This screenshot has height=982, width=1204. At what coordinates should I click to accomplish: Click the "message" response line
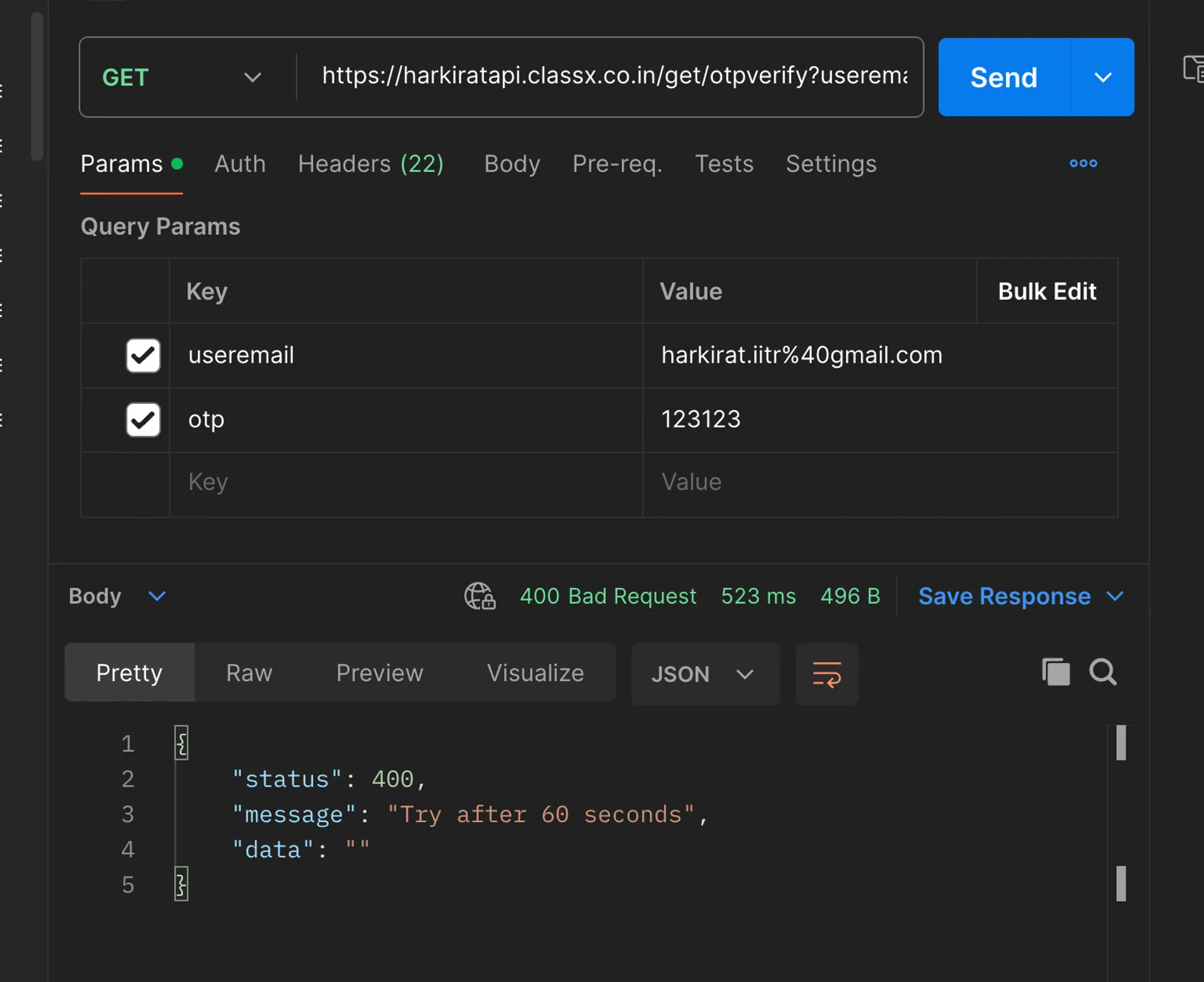pos(470,815)
